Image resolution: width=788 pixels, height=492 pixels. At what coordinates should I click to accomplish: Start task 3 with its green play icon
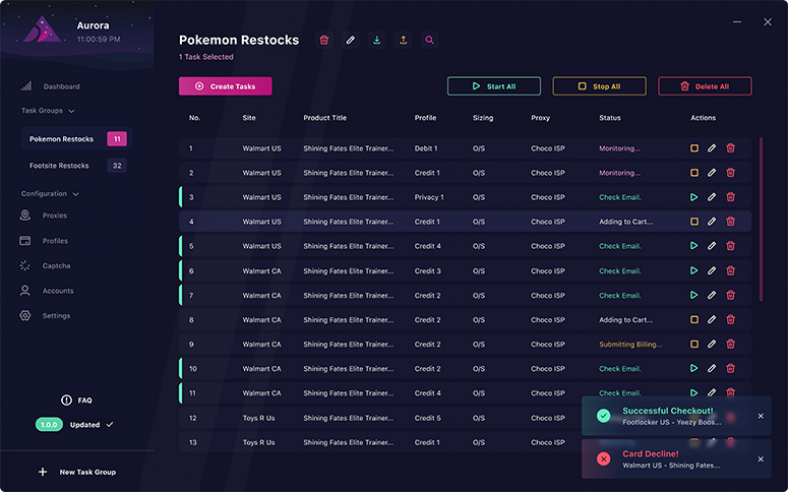[x=694, y=197]
